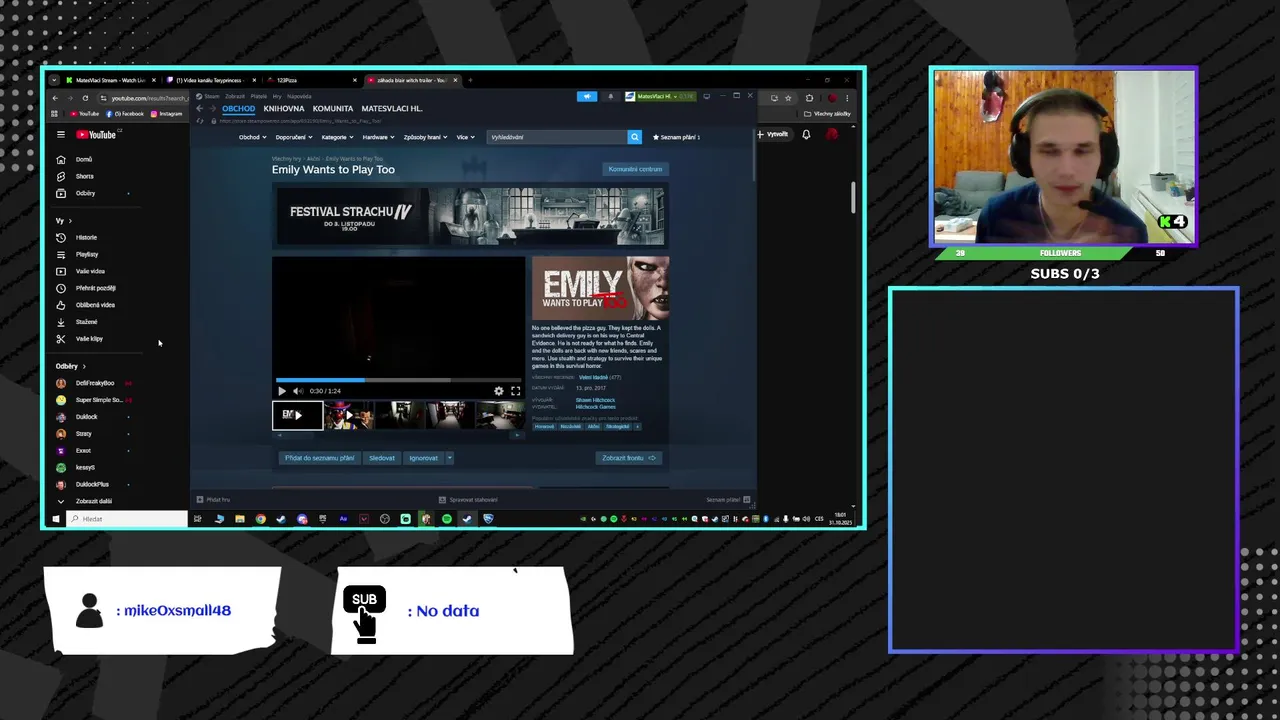The width and height of the screenshot is (1280, 720).
Task: Switch to KOMUNITA tab in Steam
Action: click(x=333, y=108)
